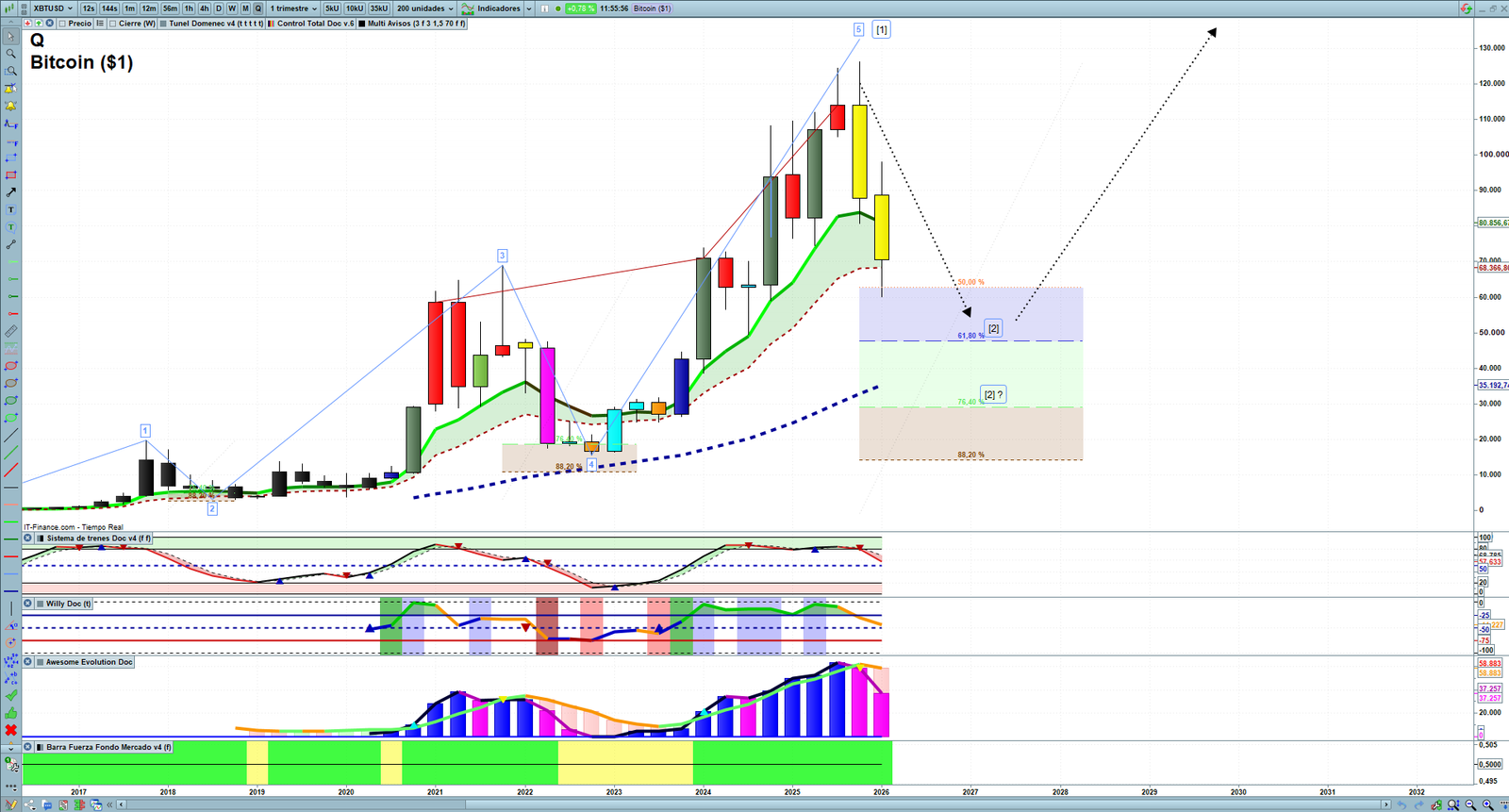Select the [1] wave label on chart
This screenshot has width=1509, height=812.
881,29
